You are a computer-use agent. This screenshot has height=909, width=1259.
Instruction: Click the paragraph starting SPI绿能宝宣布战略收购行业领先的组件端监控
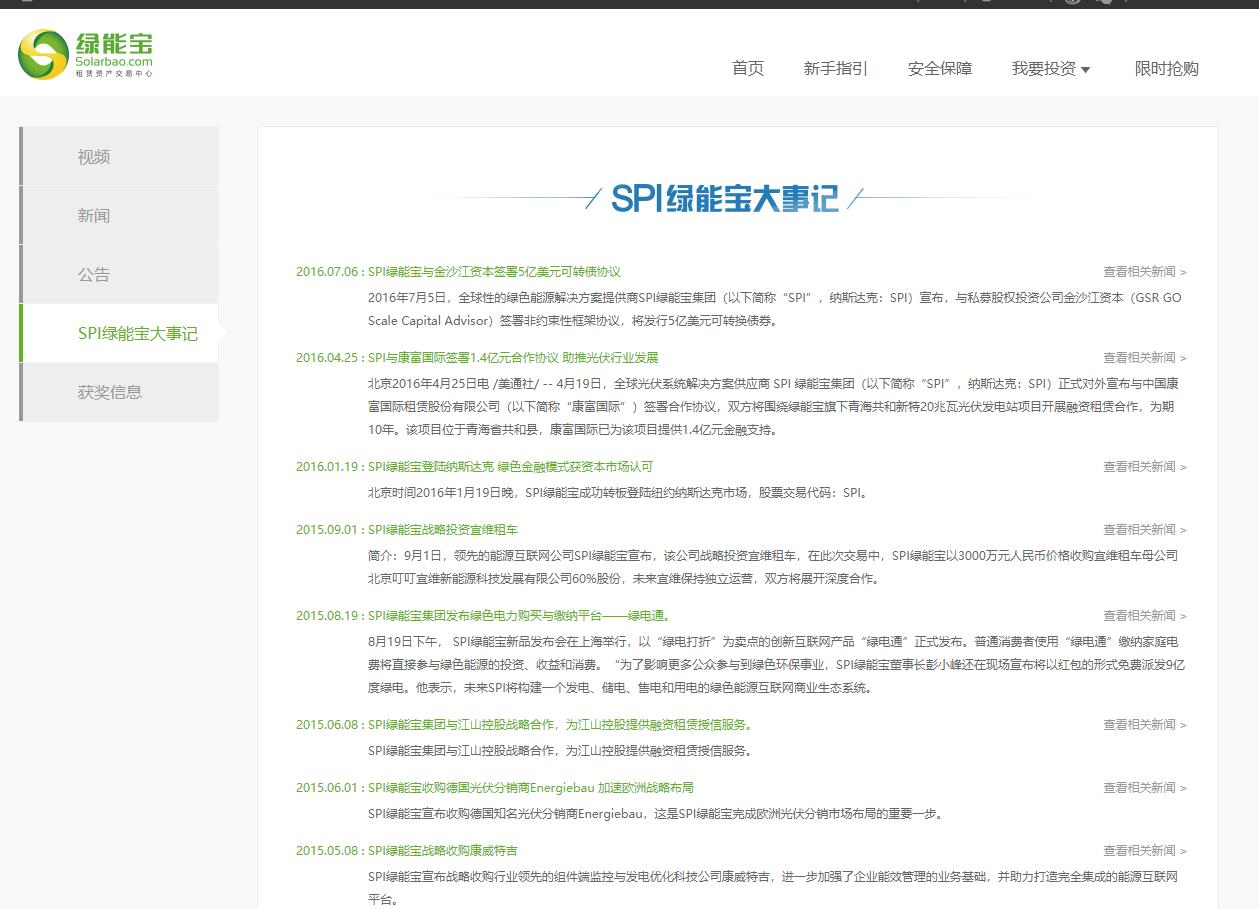coord(773,888)
